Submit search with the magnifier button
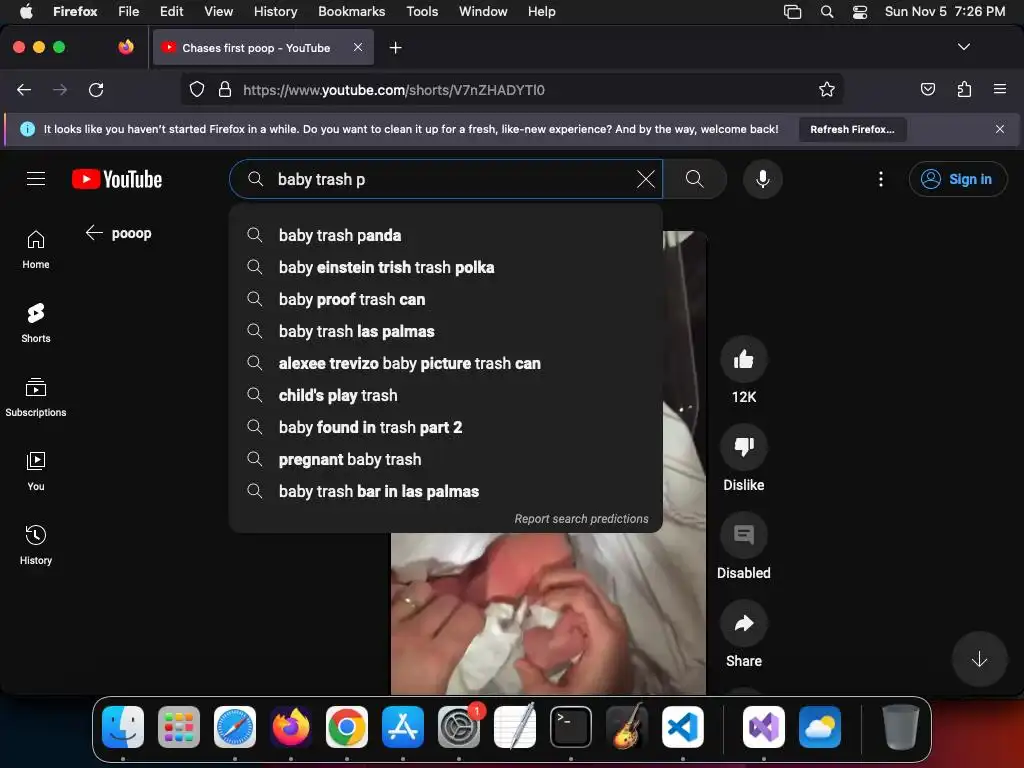The width and height of the screenshot is (1024, 768). (x=695, y=179)
